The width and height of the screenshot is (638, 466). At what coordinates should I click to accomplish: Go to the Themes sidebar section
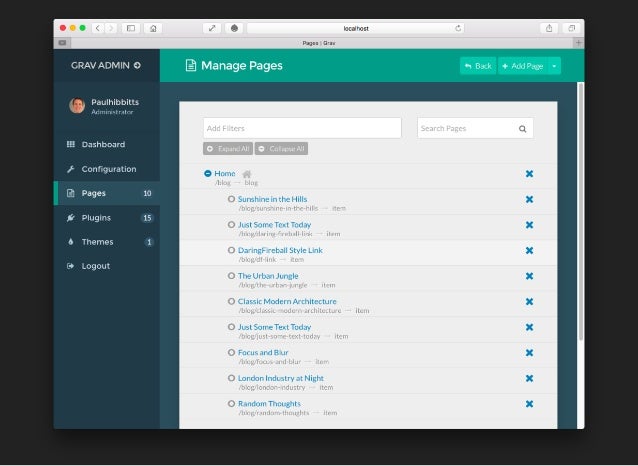pos(107,242)
